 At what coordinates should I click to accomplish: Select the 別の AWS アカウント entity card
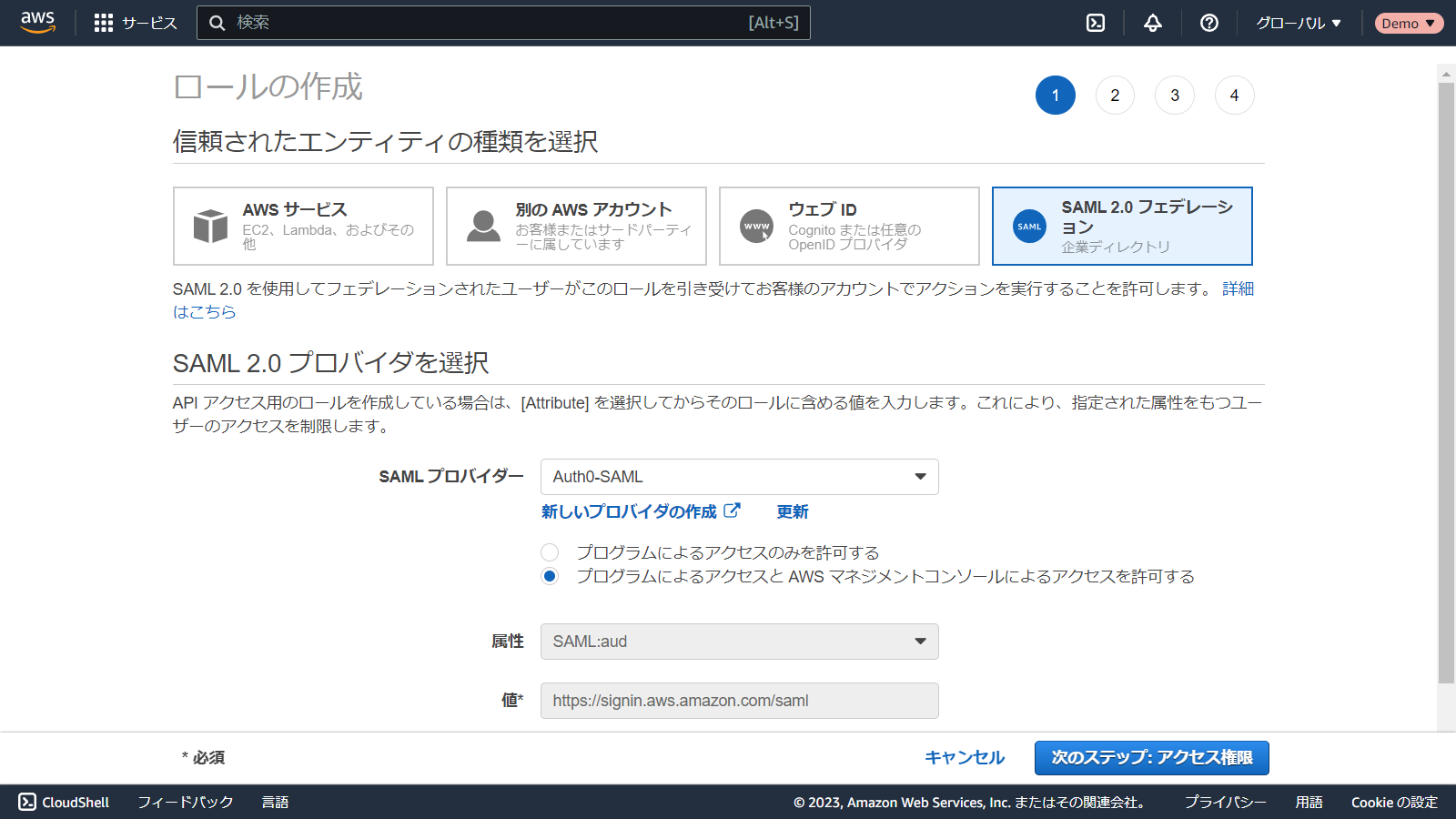(576, 226)
